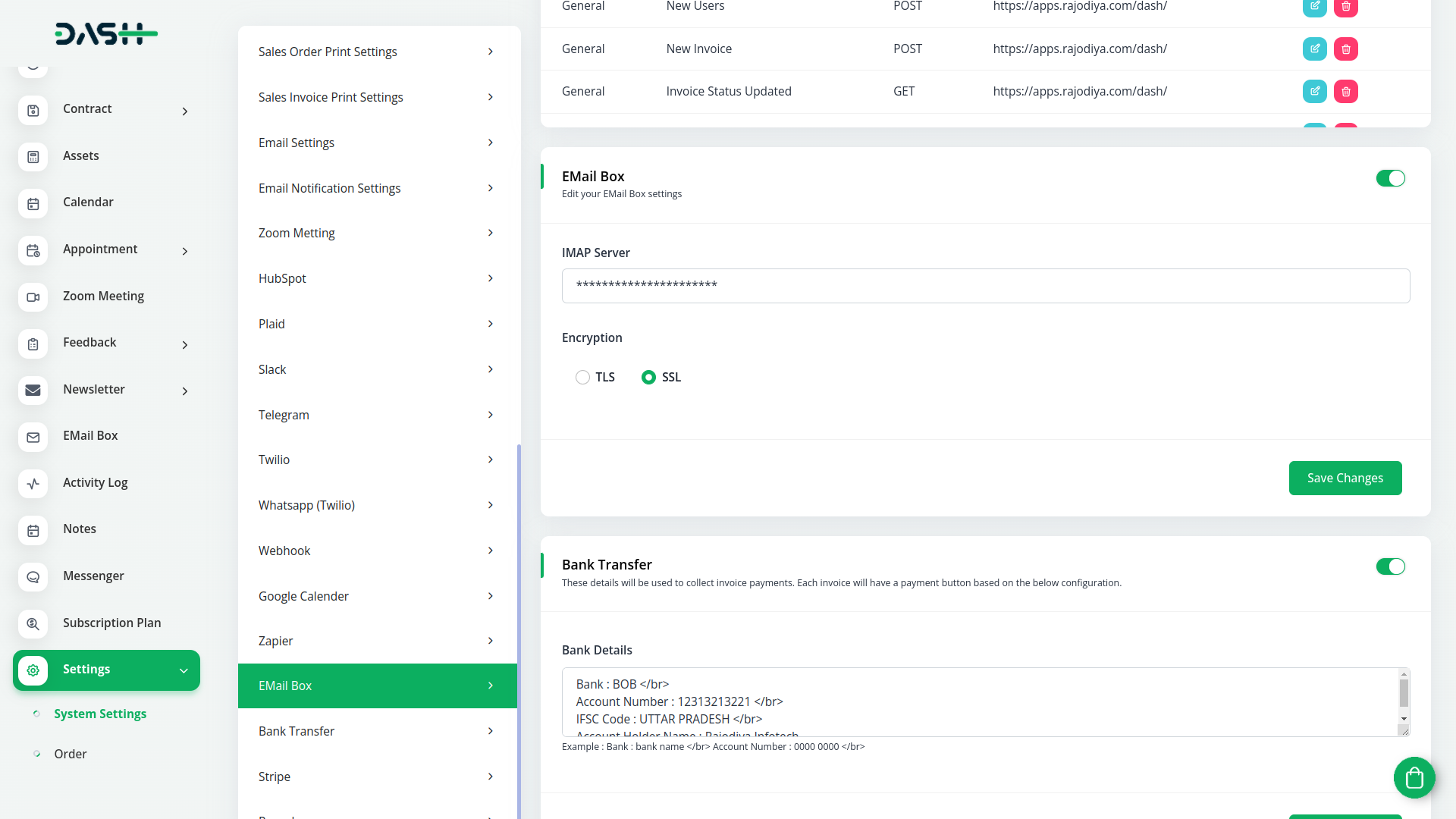Click the Zoom Meeting camera icon
The width and height of the screenshot is (1456, 819).
[x=33, y=297]
